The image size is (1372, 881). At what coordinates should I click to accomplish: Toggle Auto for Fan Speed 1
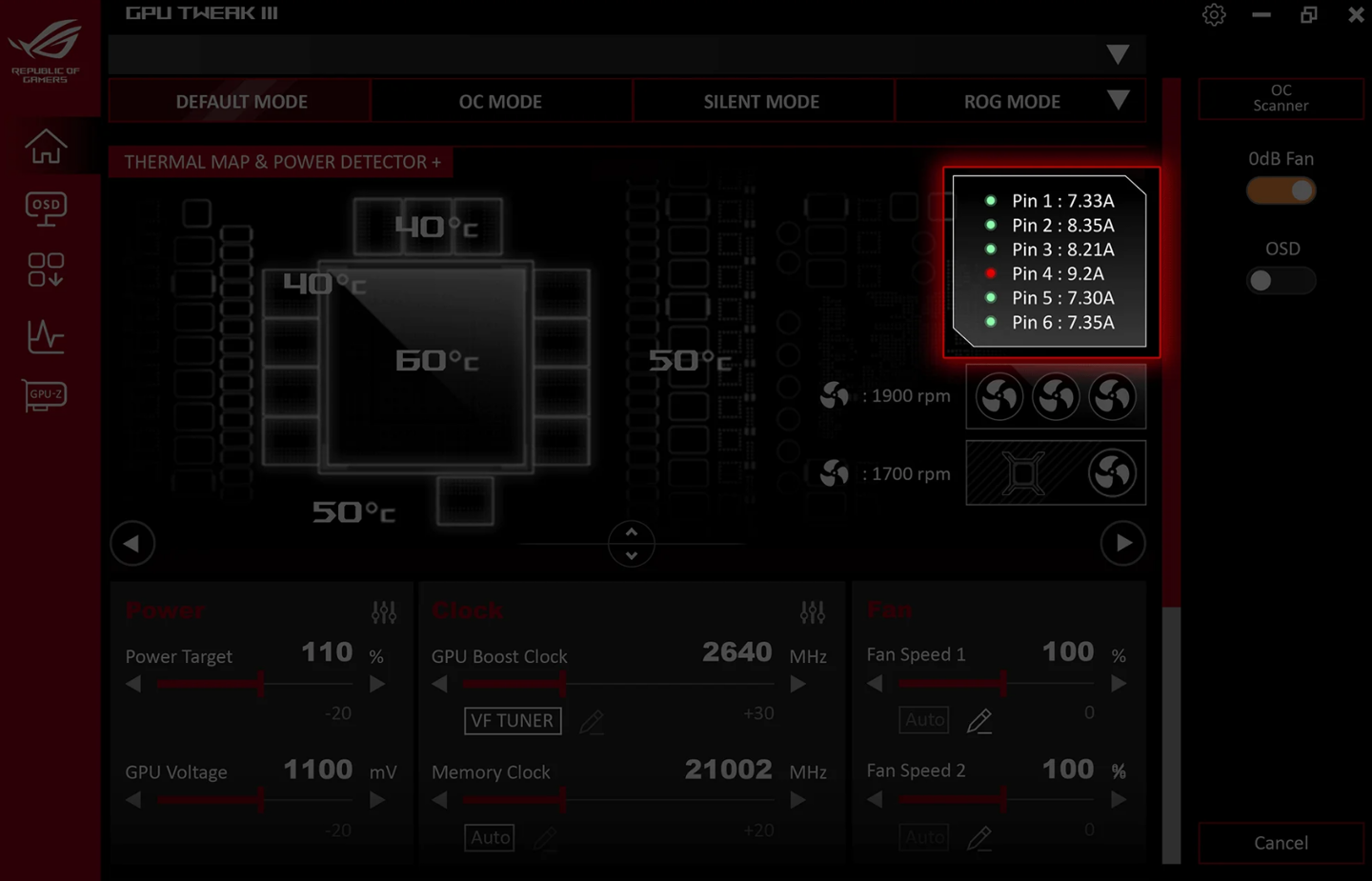(924, 720)
